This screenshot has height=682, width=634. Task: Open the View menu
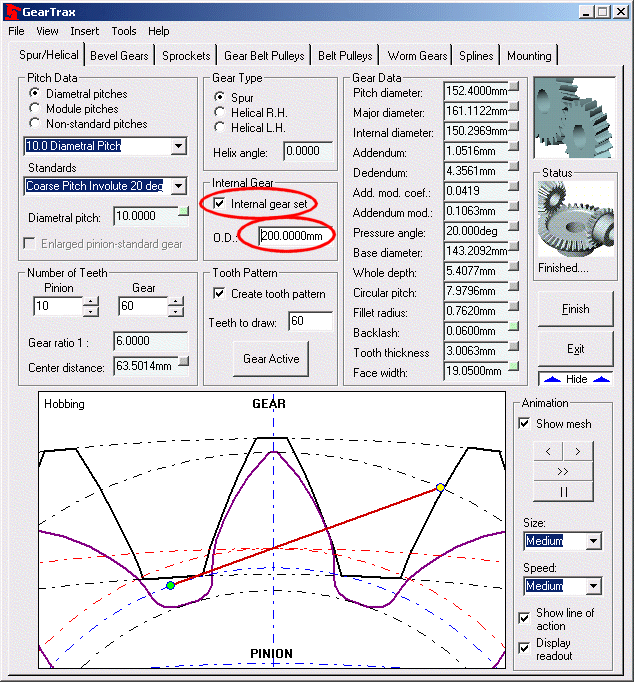coord(47,31)
